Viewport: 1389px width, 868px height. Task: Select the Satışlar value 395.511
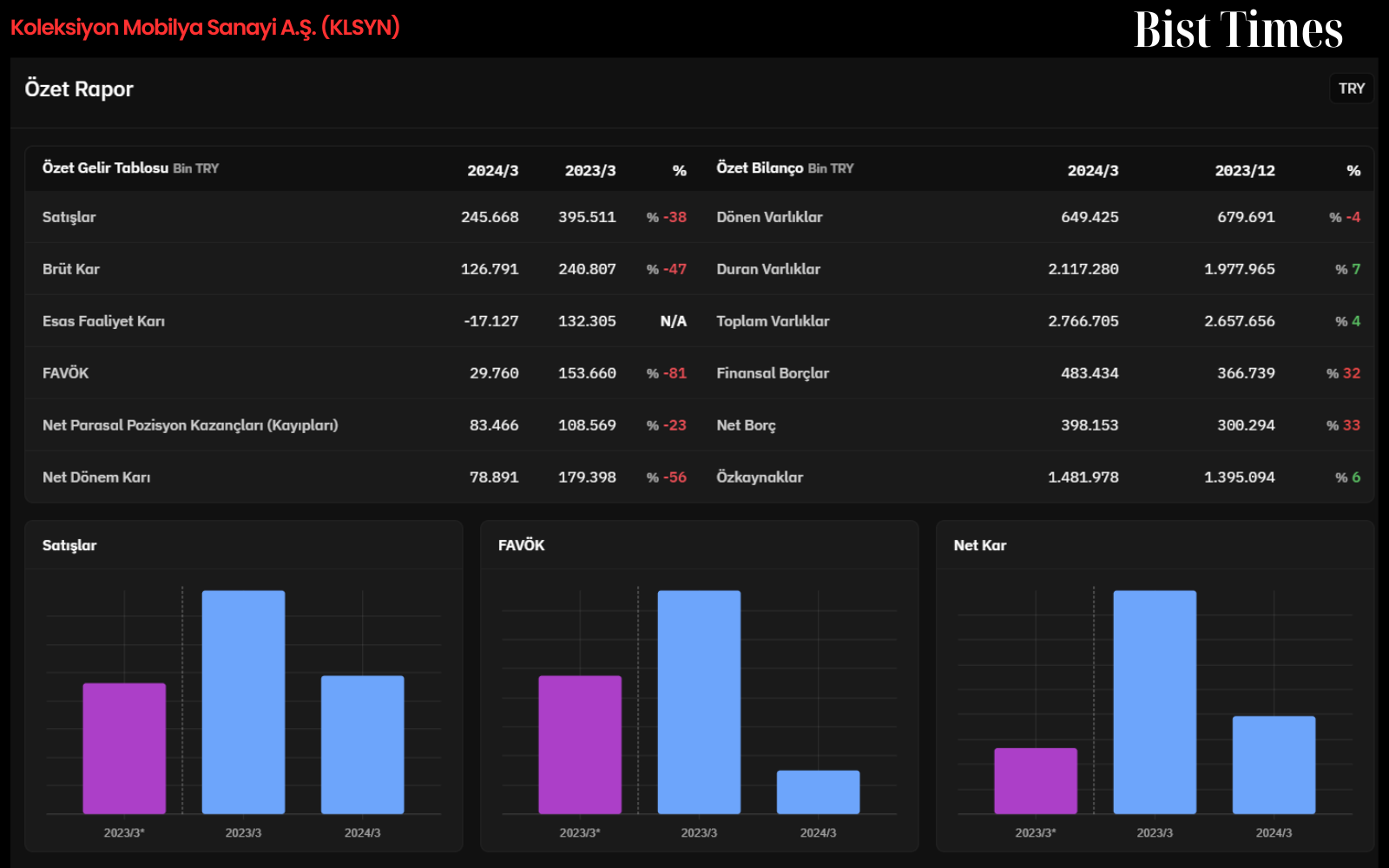click(587, 217)
